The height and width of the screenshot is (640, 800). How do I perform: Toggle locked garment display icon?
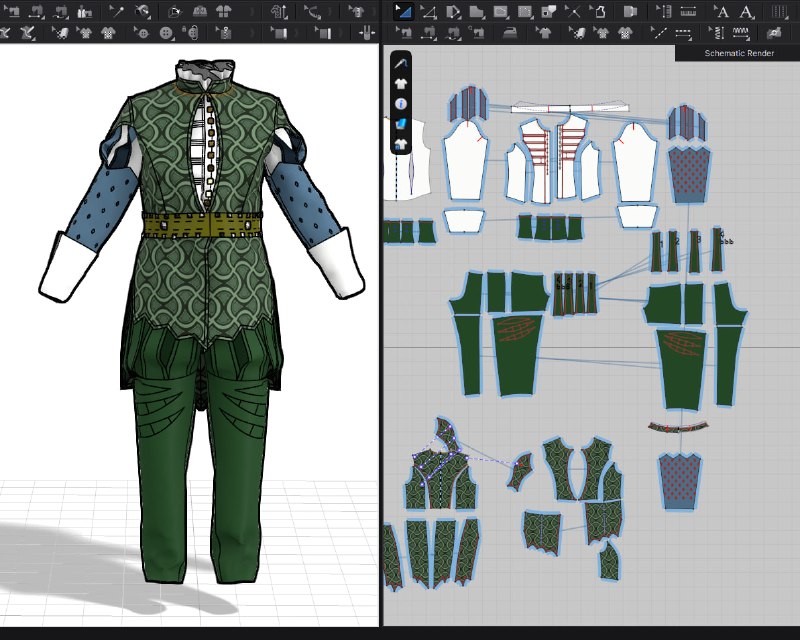401,144
